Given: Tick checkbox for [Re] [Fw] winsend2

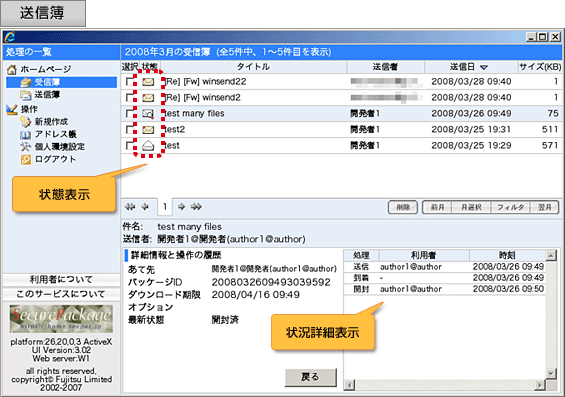Looking at the screenshot, I should [x=130, y=98].
